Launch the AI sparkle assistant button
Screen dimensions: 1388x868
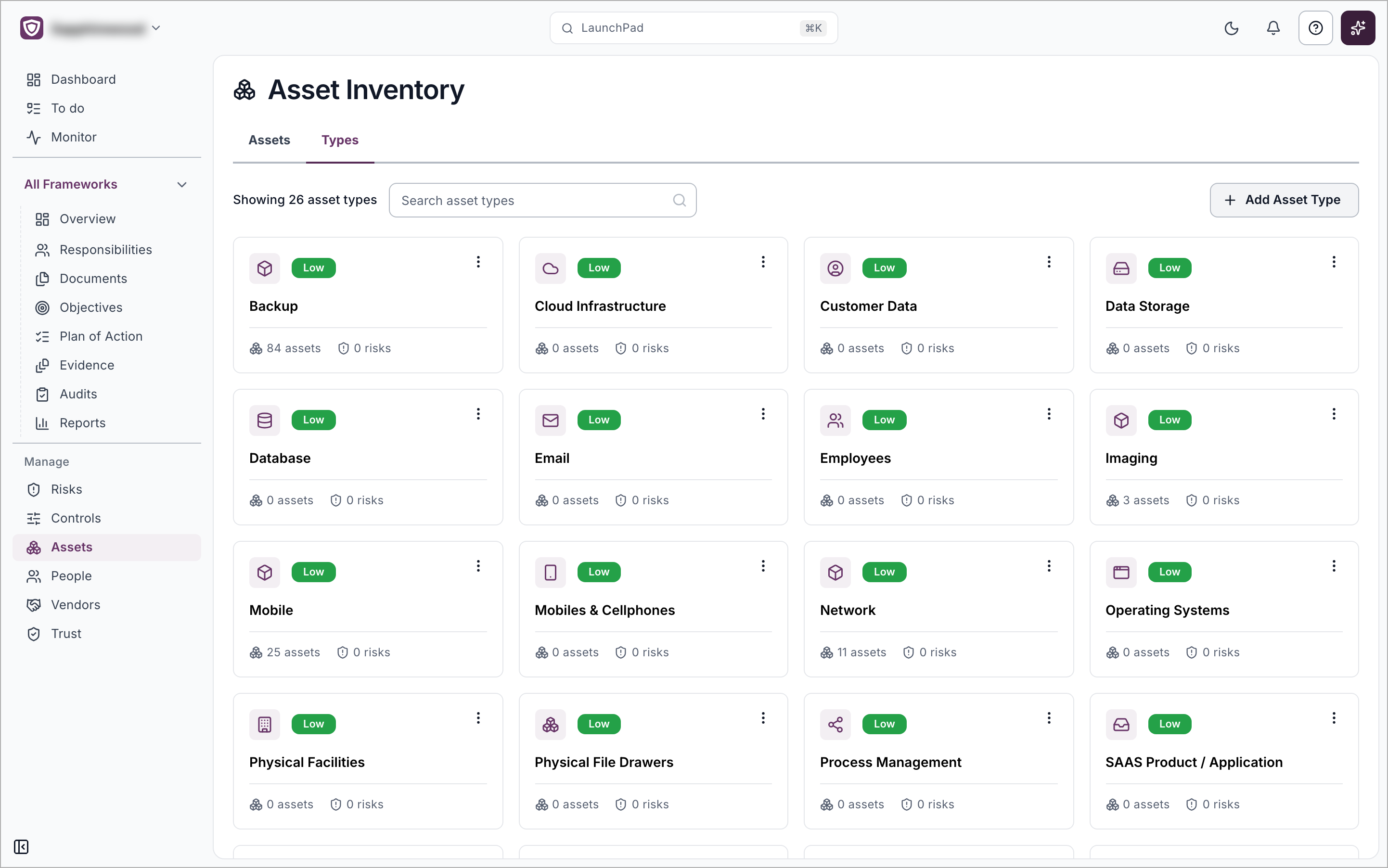pos(1358,28)
